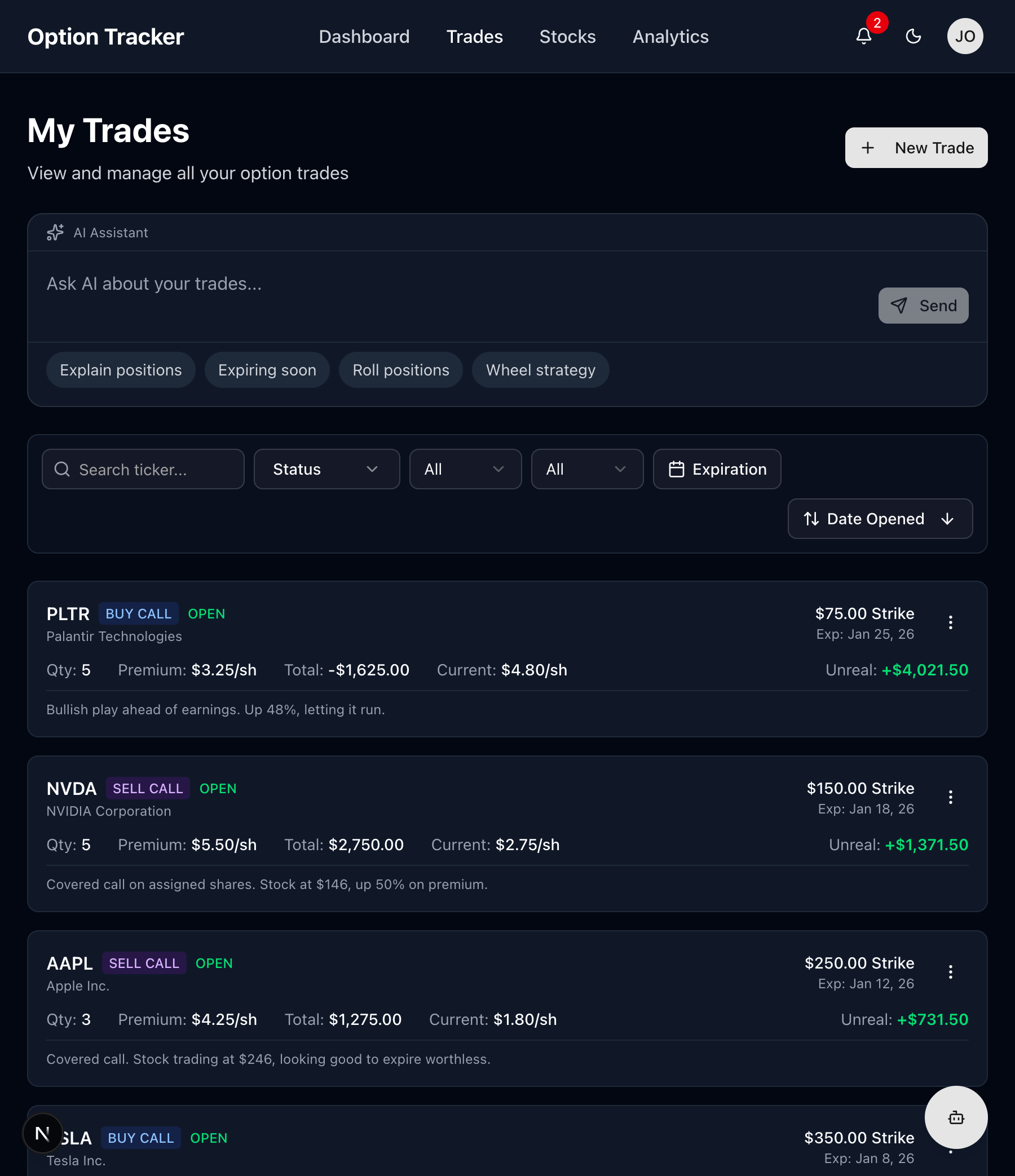Go to the Dashboard nav item

click(x=364, y=37)
